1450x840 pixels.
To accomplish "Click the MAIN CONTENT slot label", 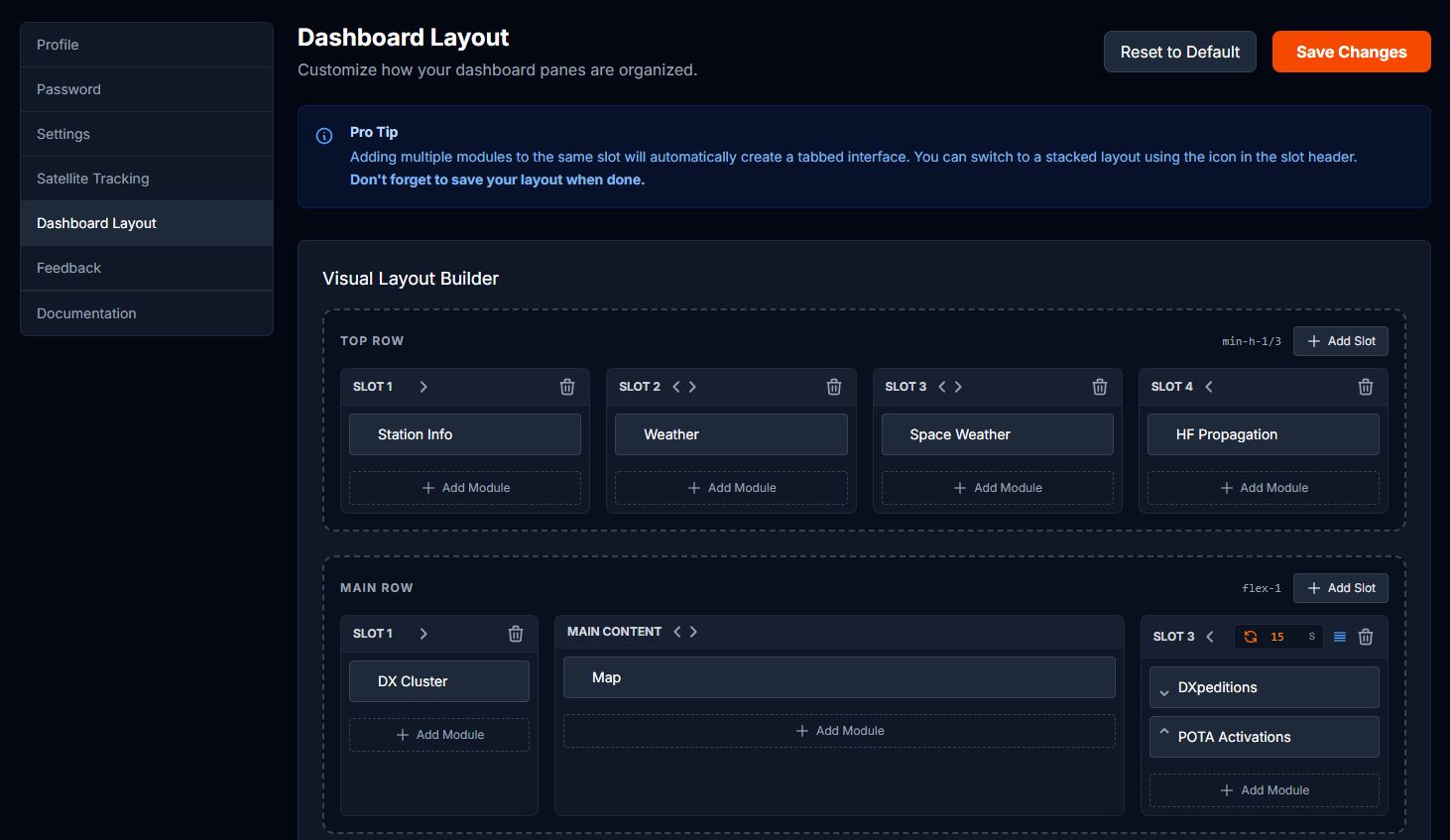I will coord(614,632).
